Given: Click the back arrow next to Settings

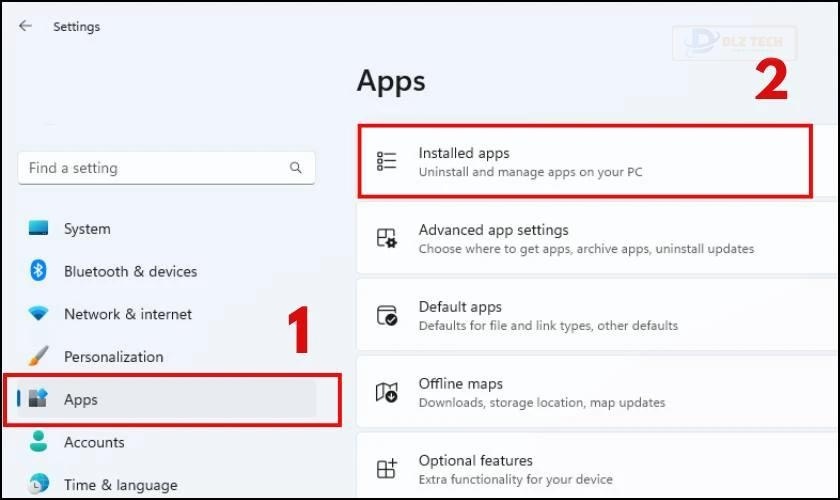Looking at the screenshot, I should pos(25,26).
